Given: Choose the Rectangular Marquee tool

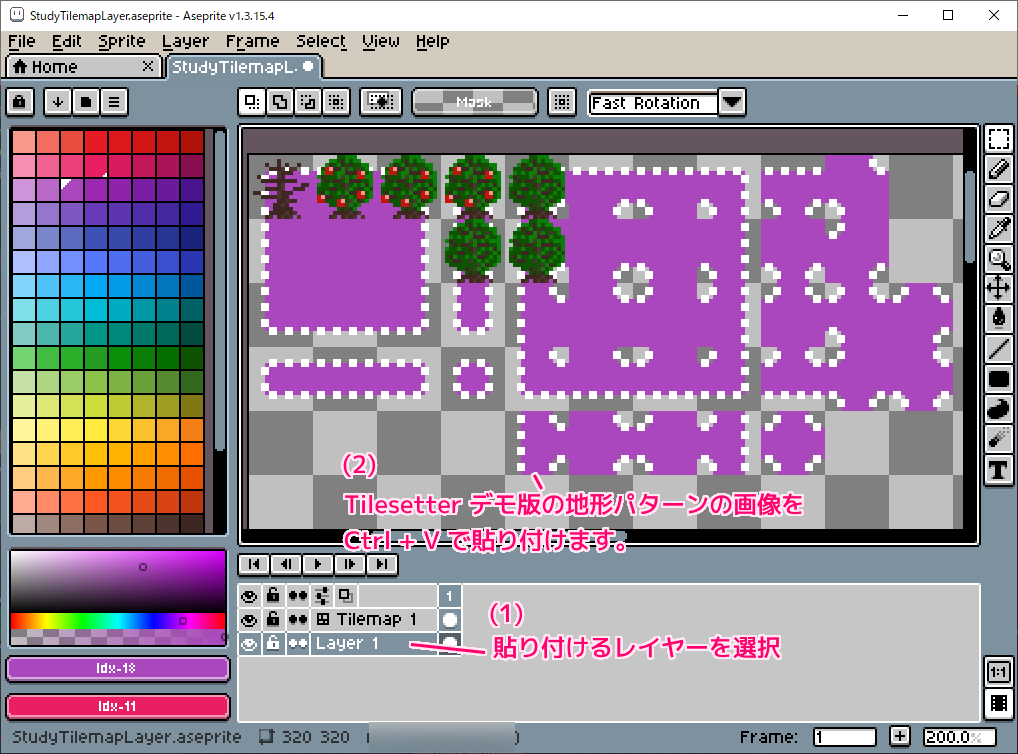Looking at the screenshot, I should pos(997,141).
